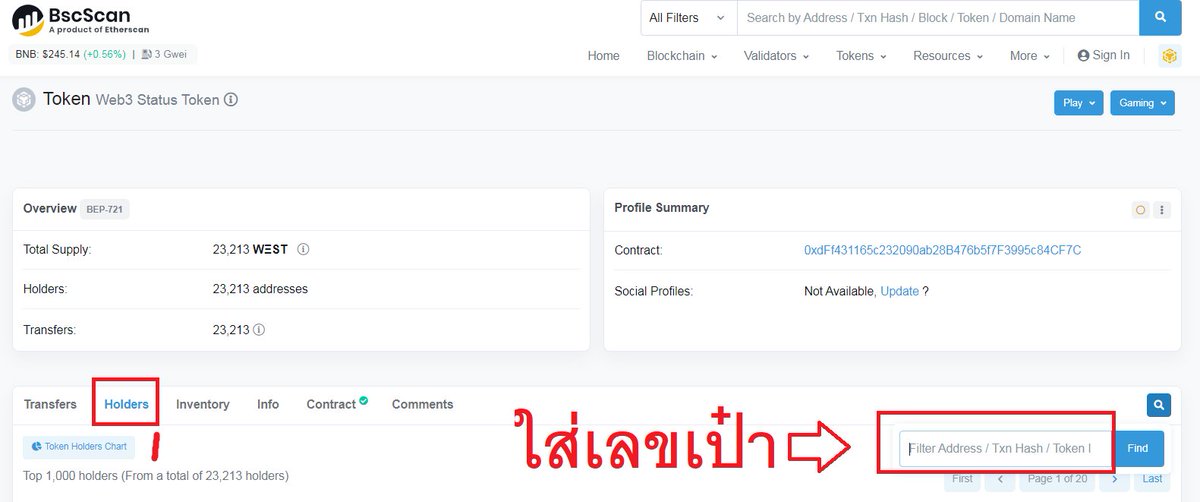Switch to the Info tab
This screenshot has height=502, width=1200.
coord(268,404)
